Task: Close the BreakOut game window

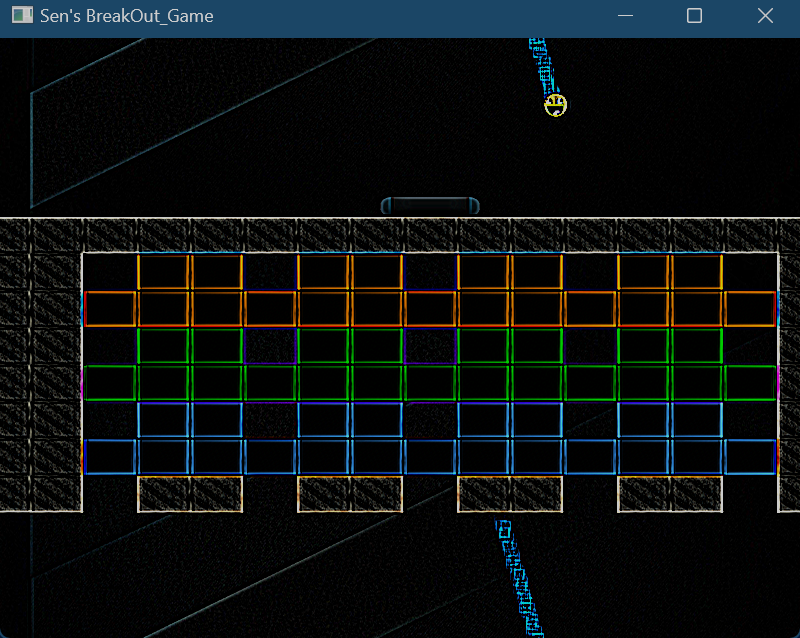Action: tap(765, 16)
